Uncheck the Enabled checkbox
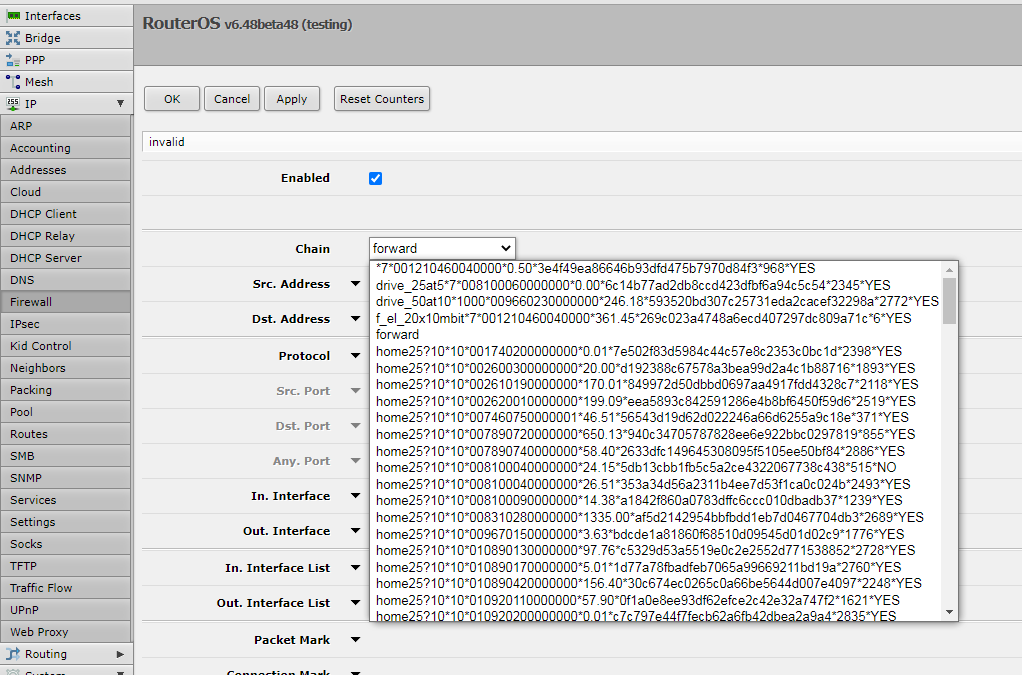This screenshot has height=675, width=1022. pos(375,179)
